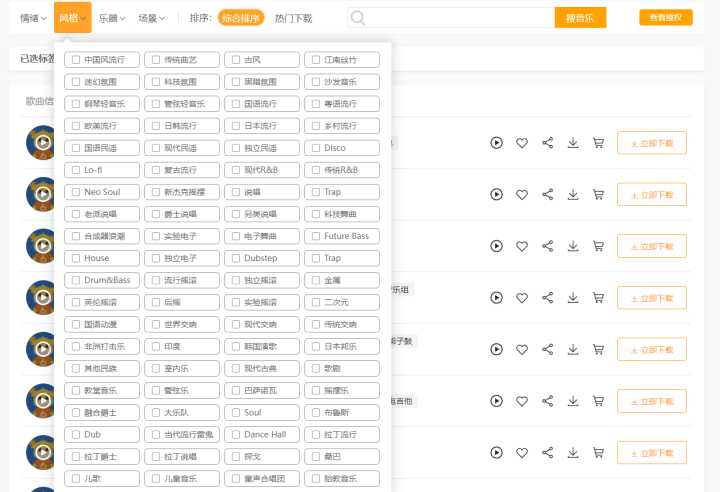
Task: Open 查看授权 at the top right
Action: (x=665, y=18)
